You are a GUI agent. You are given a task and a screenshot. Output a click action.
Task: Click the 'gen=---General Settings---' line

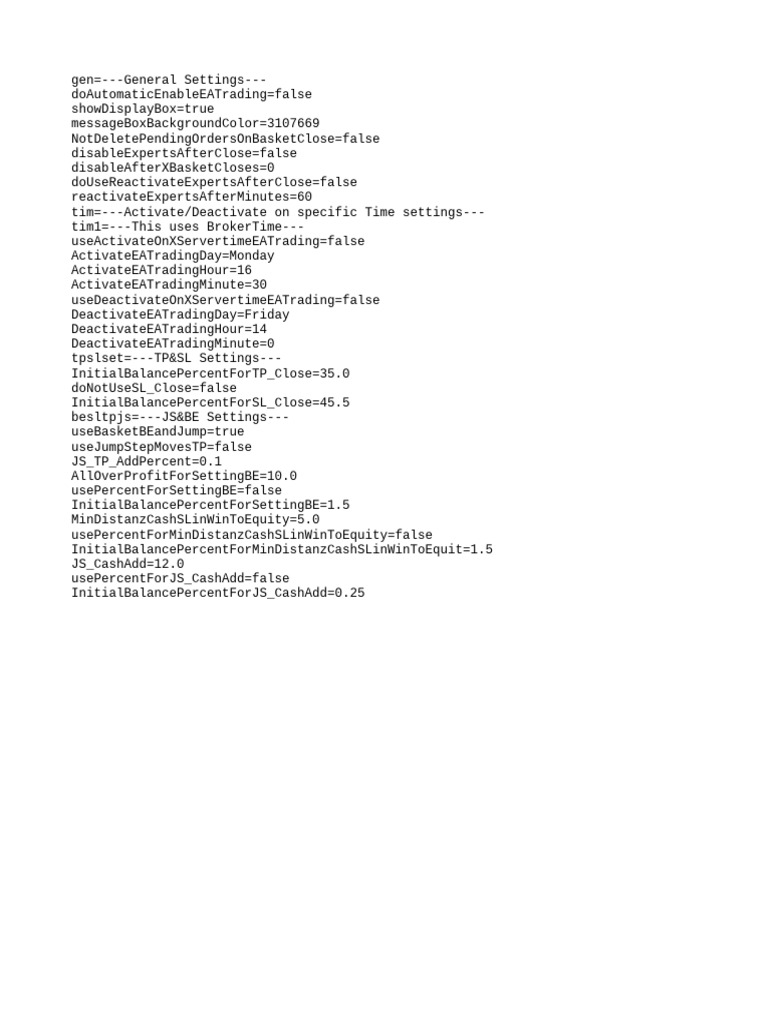[168, 80]
